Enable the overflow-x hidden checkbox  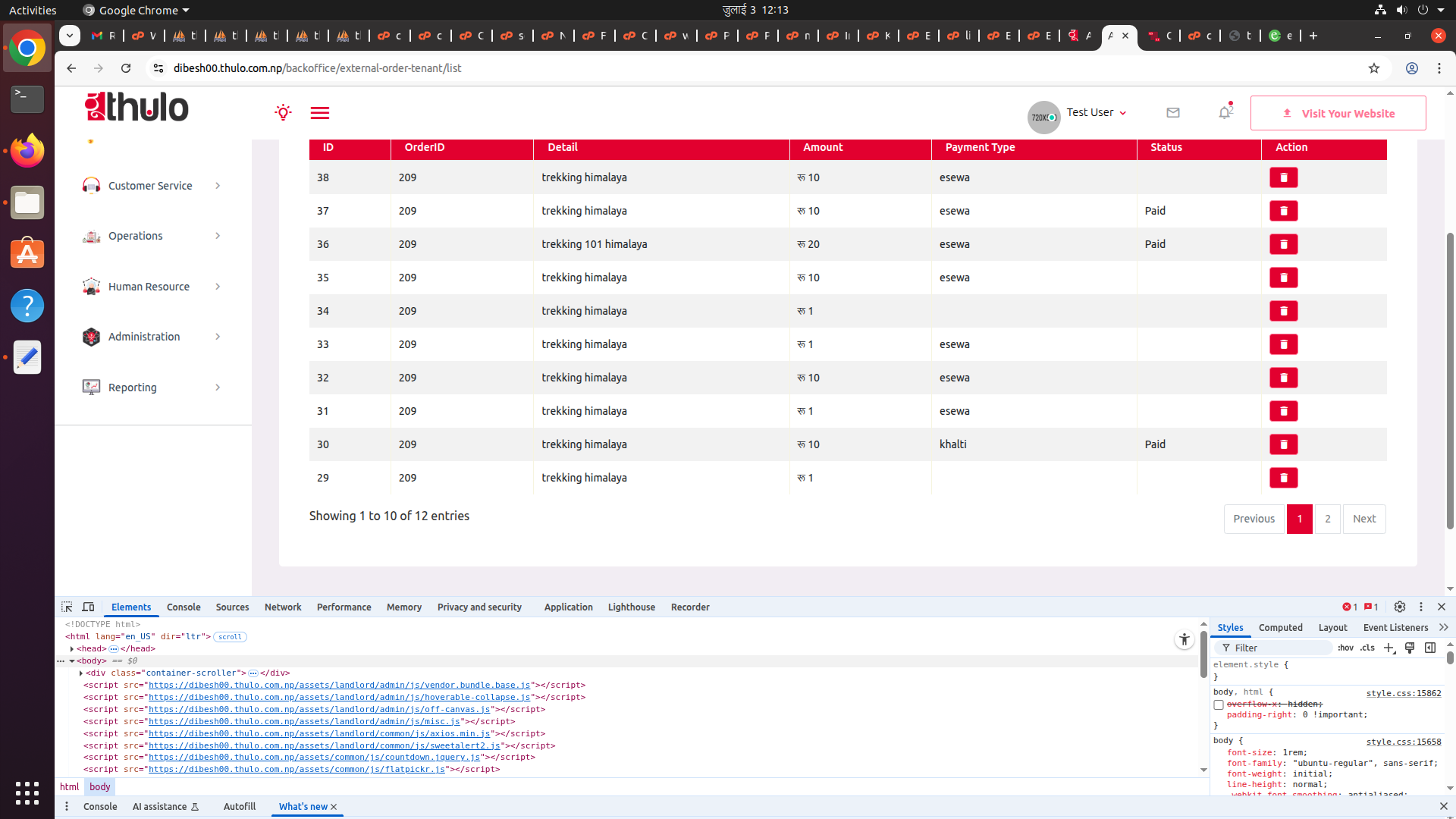pyautogui.click(x=1219, y=704)
